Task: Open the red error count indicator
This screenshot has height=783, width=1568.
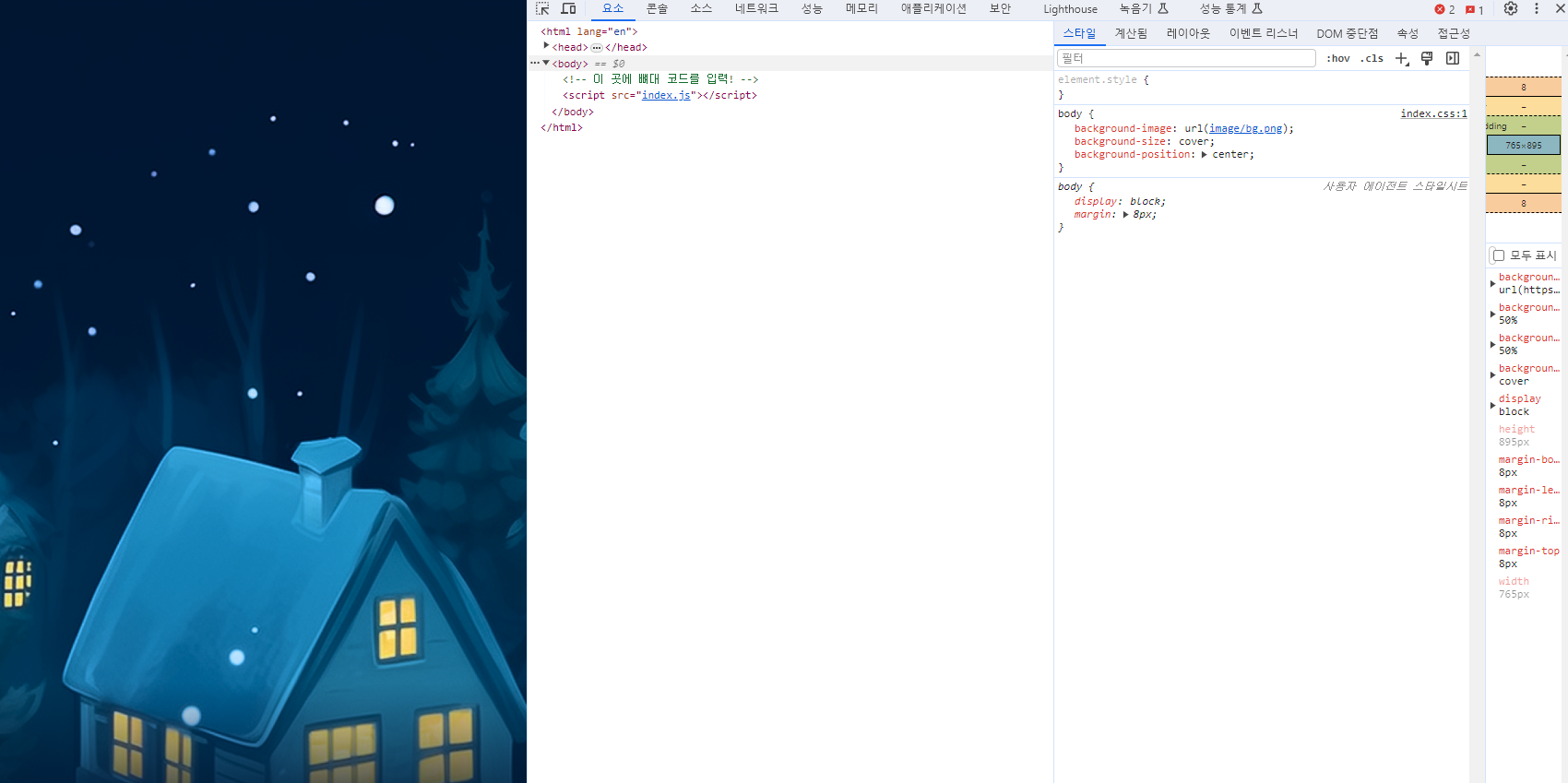Action: pos(1444,9)
